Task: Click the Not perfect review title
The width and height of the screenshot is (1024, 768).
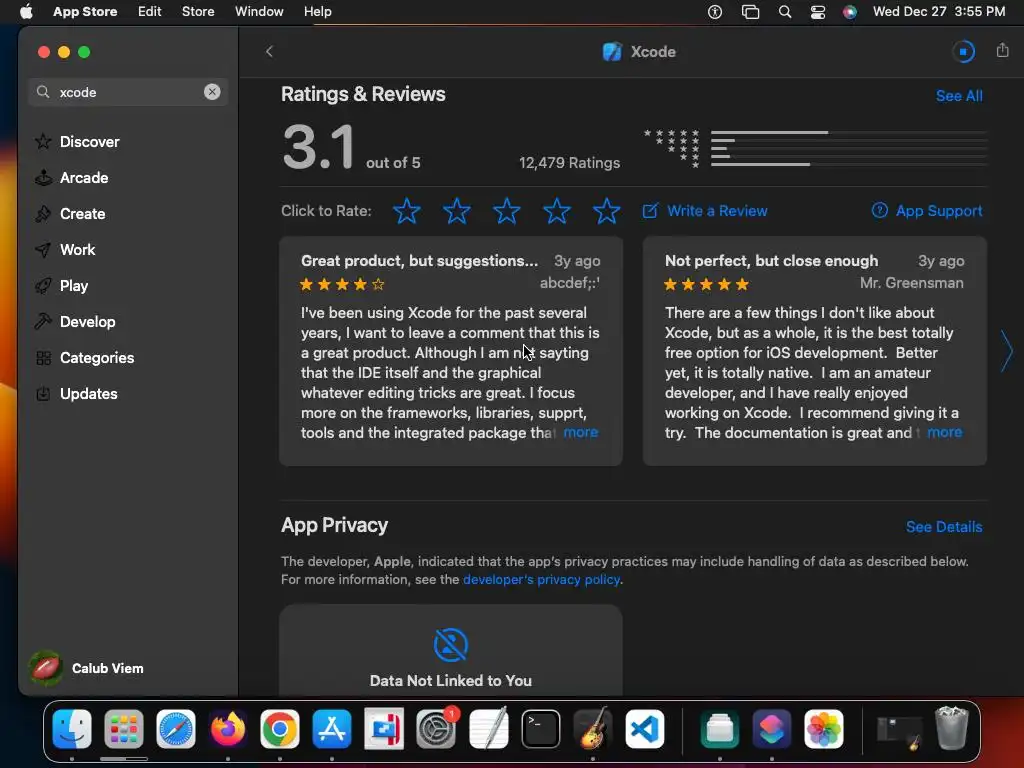Action: 771,261
